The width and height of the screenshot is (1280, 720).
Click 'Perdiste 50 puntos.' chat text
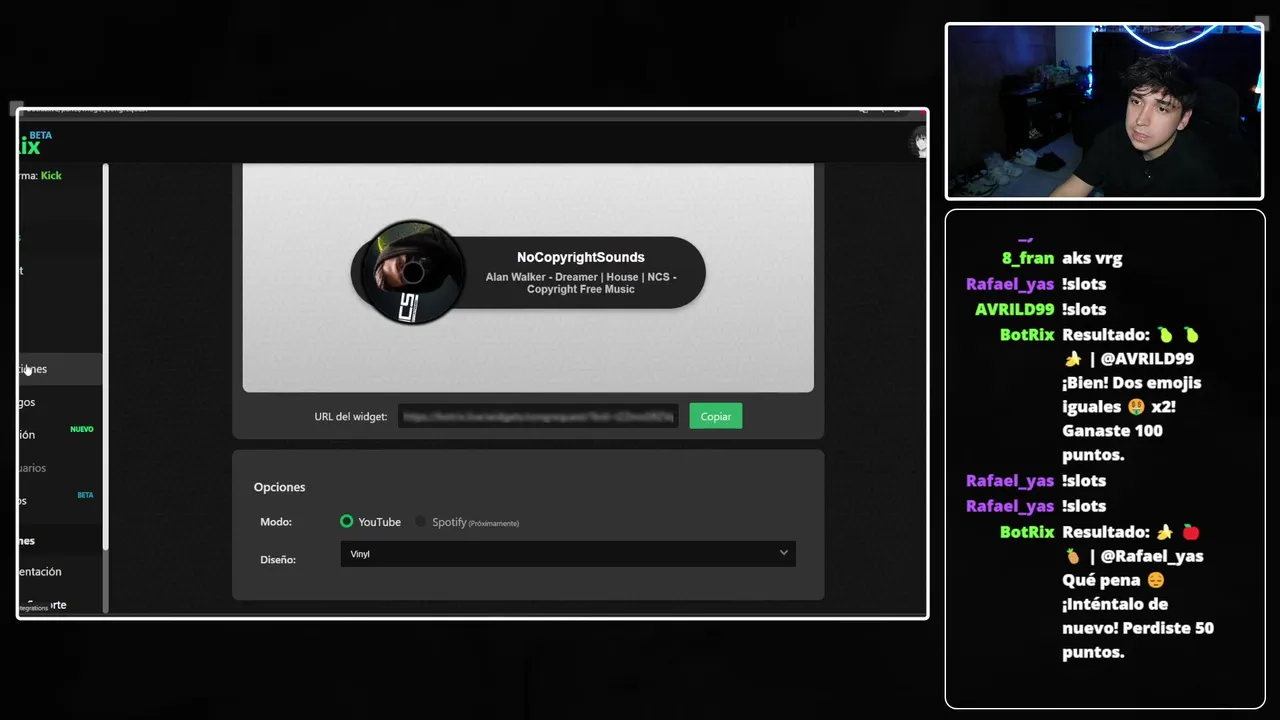(x=1138, y=639)
